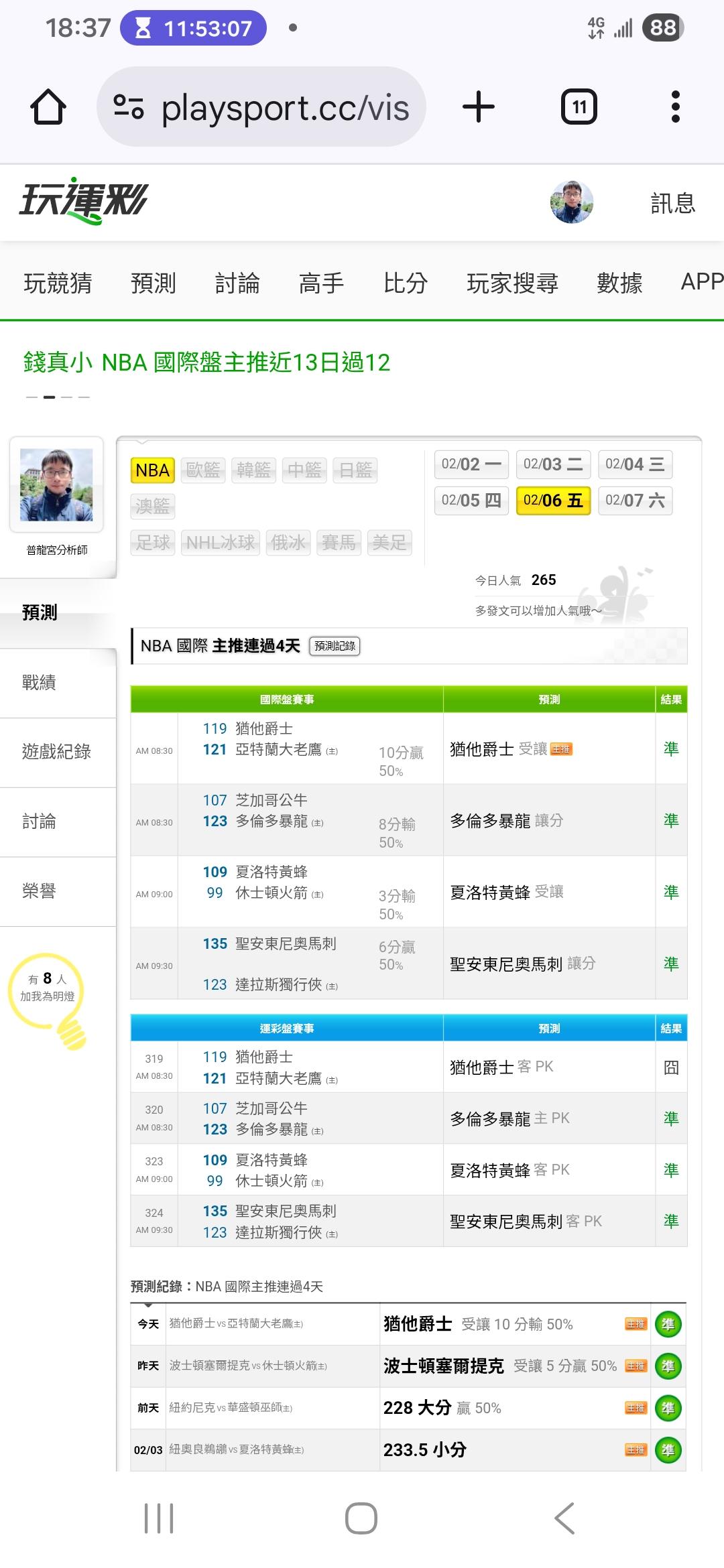Click 夏洛特黃蜂 受讓 prediction
The width and height of the screenshot is (724, 1568).
point(506,893)
